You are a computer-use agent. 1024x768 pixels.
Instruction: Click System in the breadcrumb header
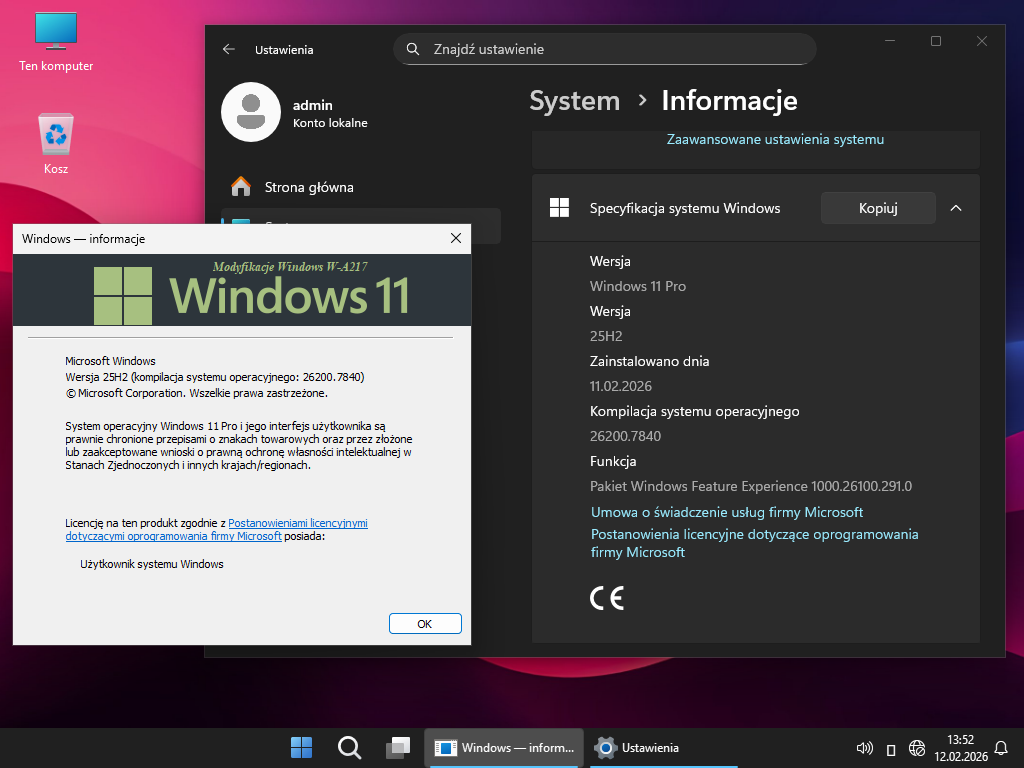[574, 101]
